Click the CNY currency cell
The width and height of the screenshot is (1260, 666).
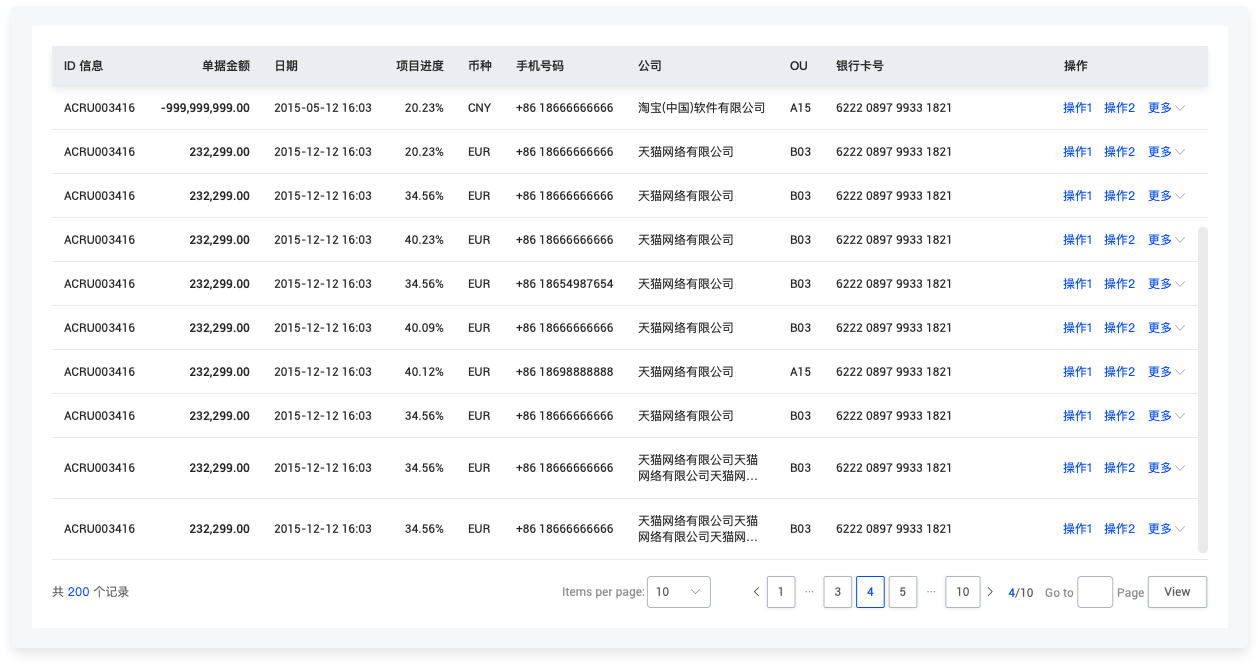coord(480,108)
